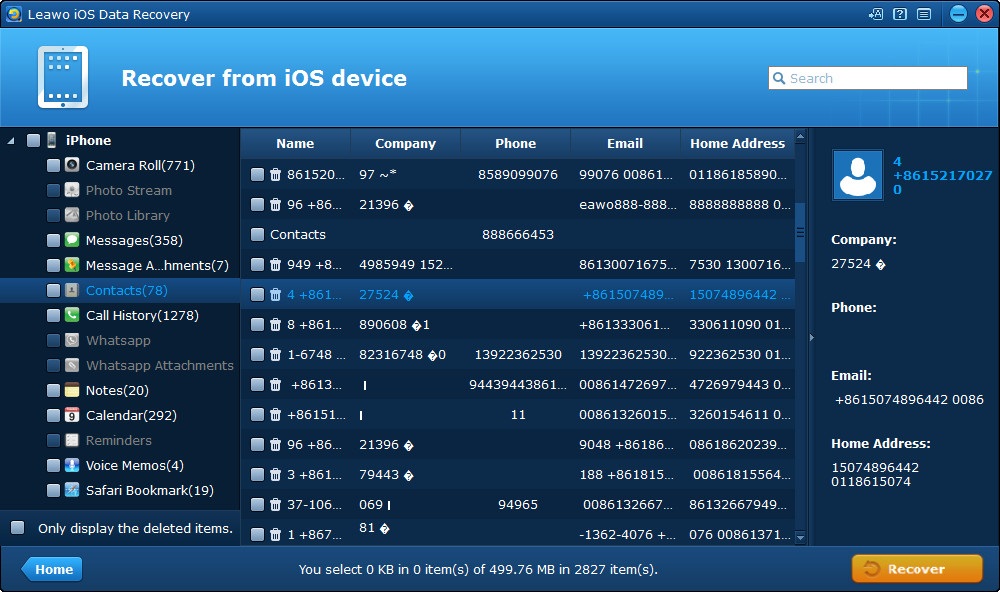Screen dimensions: 1000x592
Task: Click scrollbar up arrow of contacts list
Action: point(800,136)
